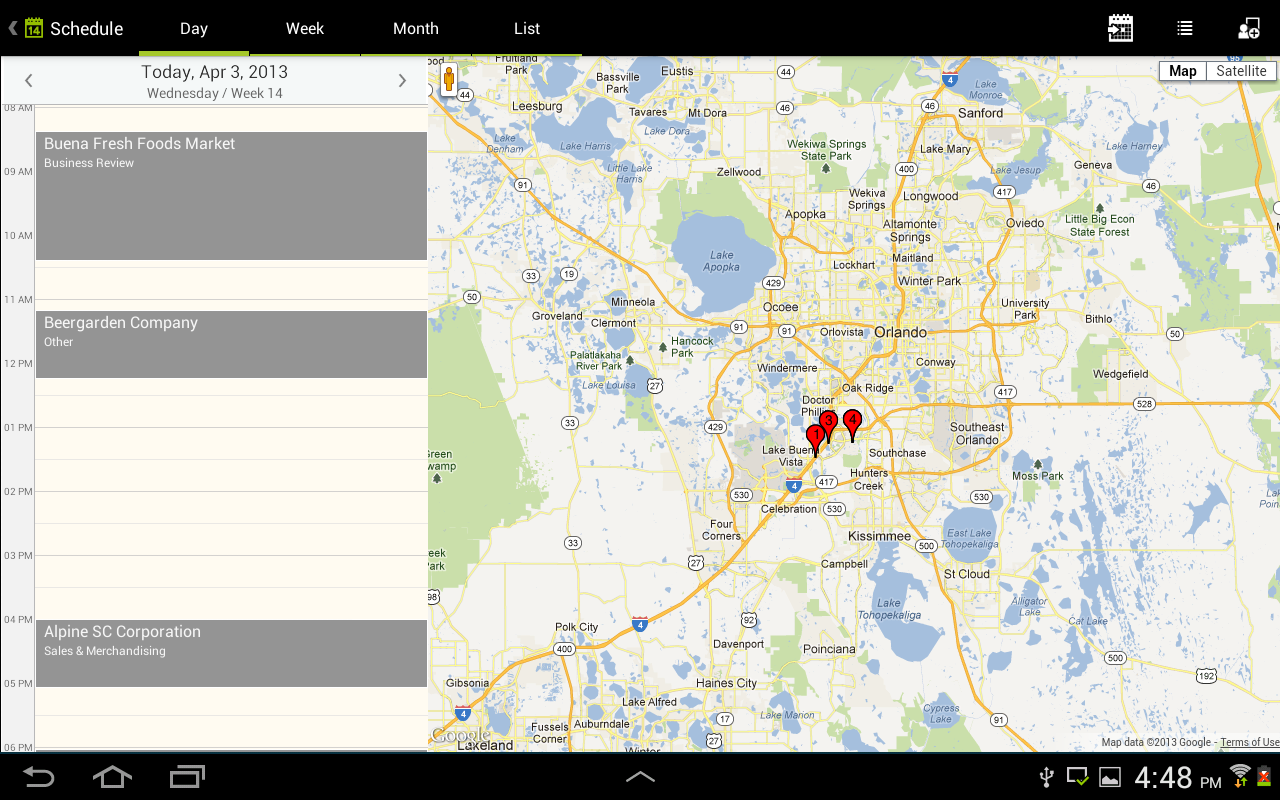The image size is (1280, 800).
Task: Tap the Street View pegman icon
Action: 449,79
